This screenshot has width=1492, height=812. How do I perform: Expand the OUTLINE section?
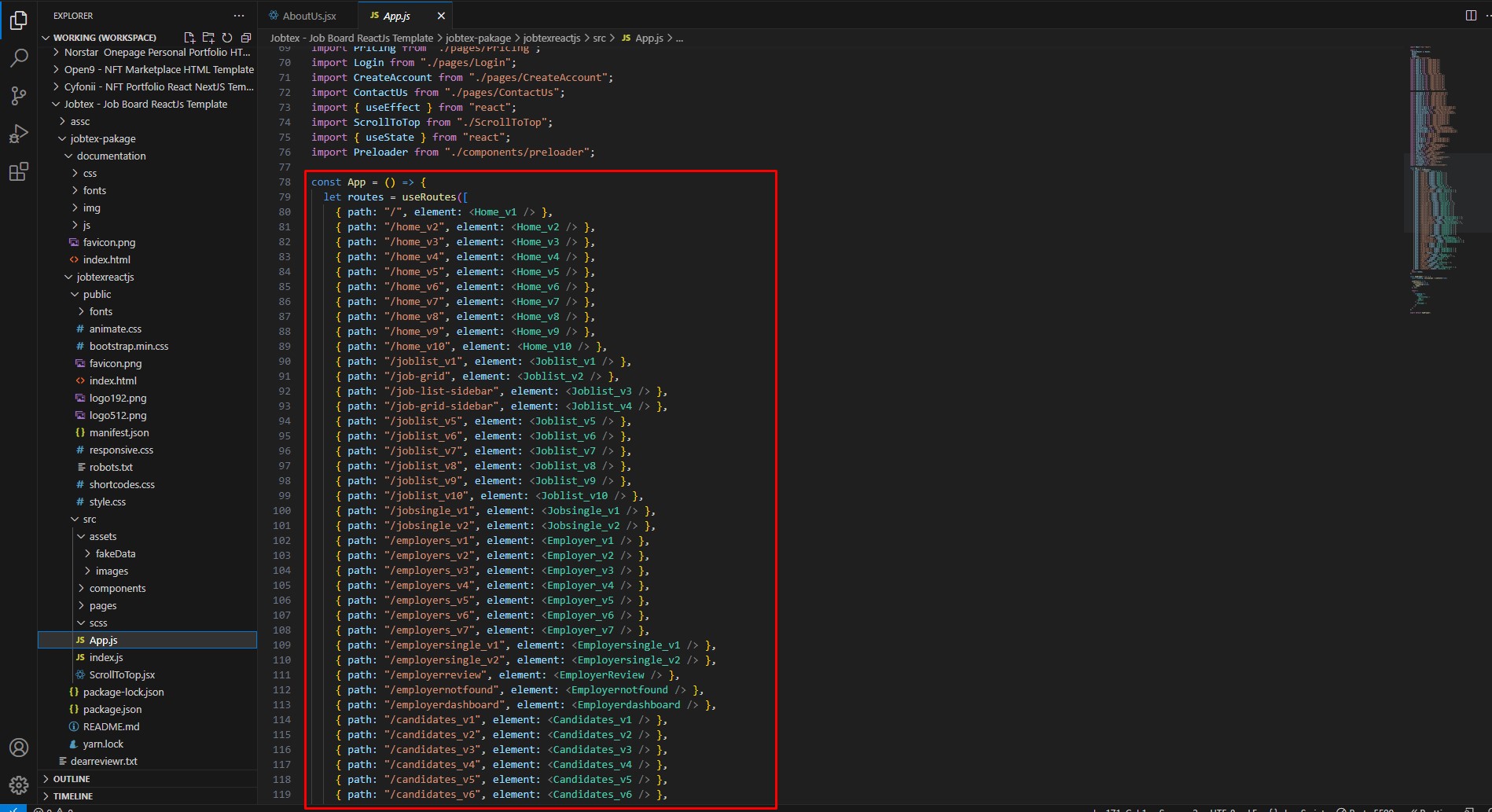(72, 779)
